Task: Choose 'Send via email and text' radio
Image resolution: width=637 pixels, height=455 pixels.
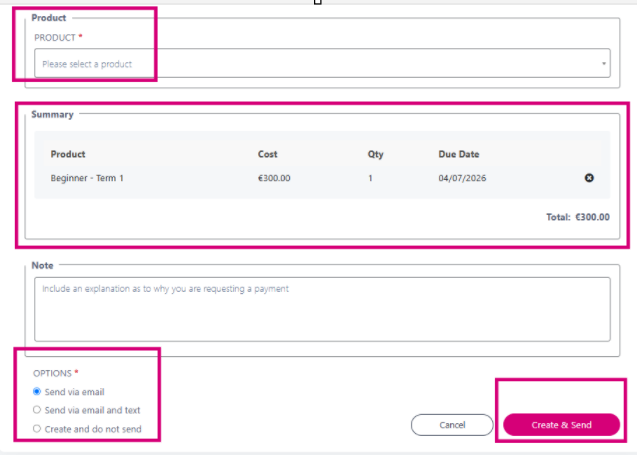Action: [x=37, y=410]
